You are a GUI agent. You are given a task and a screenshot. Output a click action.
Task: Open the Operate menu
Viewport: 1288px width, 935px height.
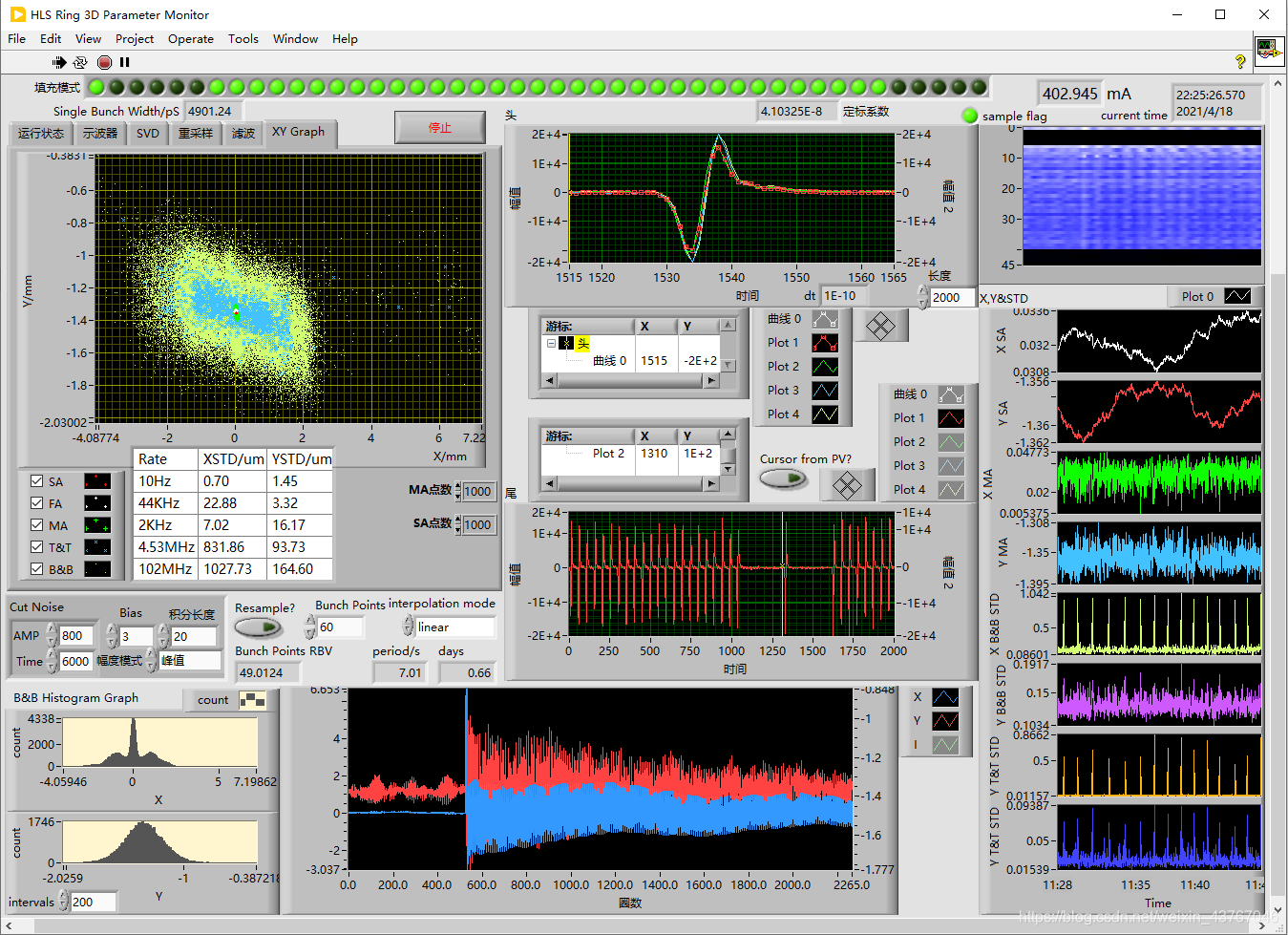[190, 39]
